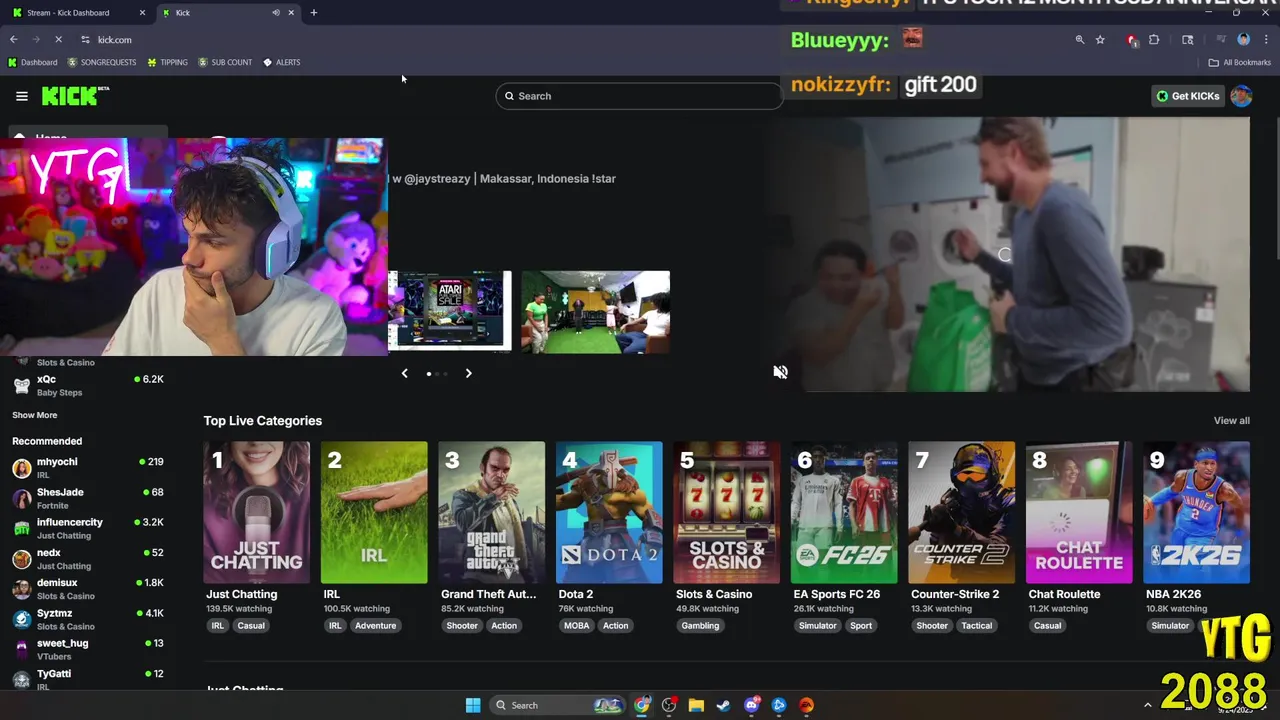Click the MOBA tag under Dota 2

[577, 626]
